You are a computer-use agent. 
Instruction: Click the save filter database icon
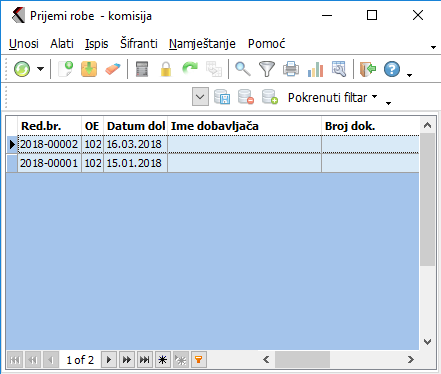click(x=222, y=97)
